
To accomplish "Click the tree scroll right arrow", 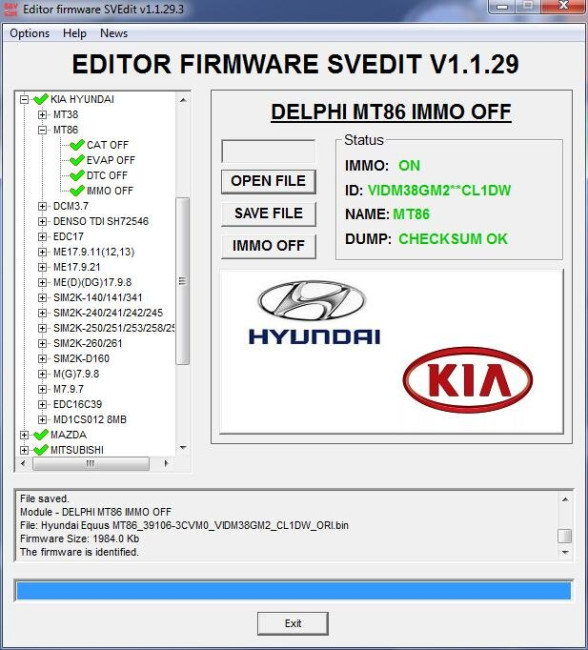I will tap(166, 463).
